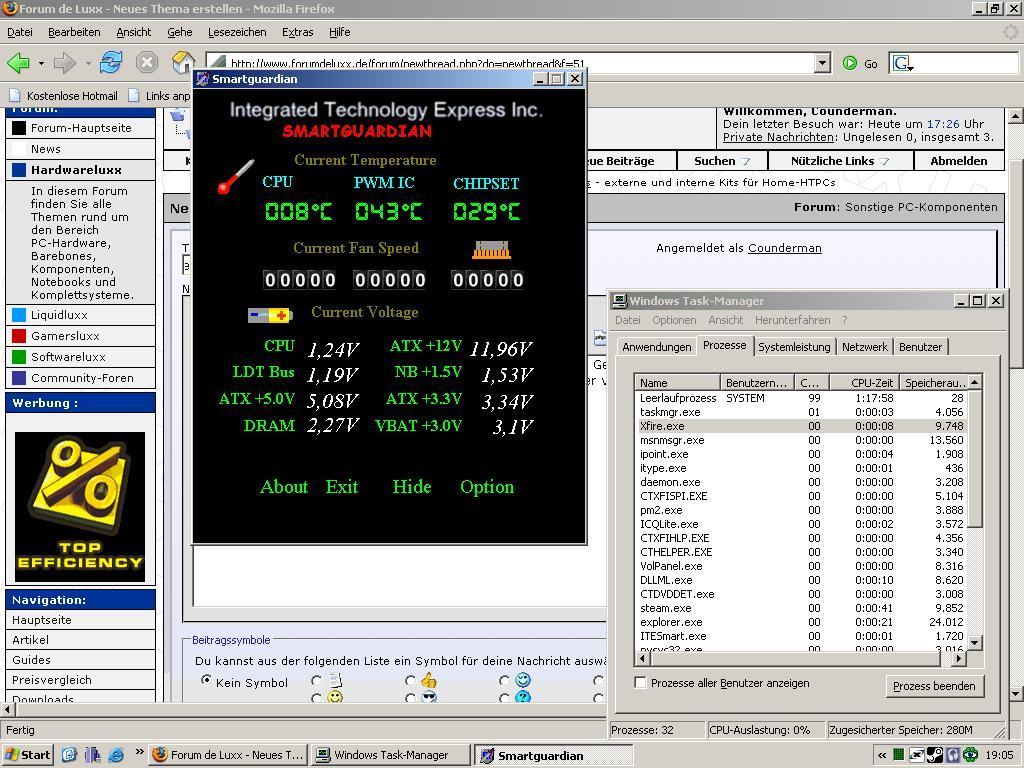1024x768 pixels.
Task: Click the Counderman username link
Action: [x=784, y=248]
